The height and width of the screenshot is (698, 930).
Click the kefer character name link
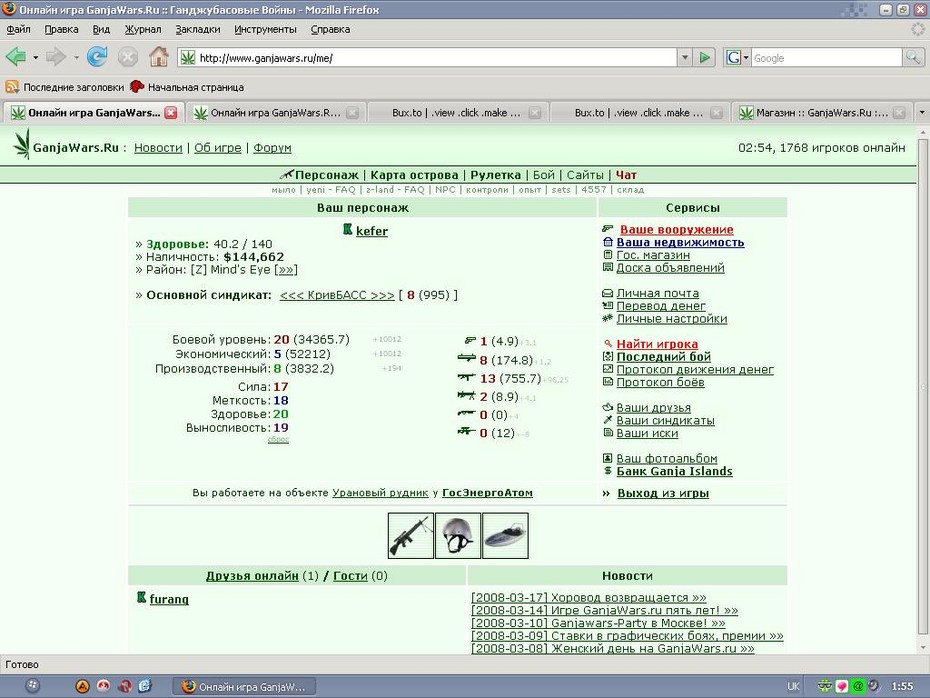[372, 231]
